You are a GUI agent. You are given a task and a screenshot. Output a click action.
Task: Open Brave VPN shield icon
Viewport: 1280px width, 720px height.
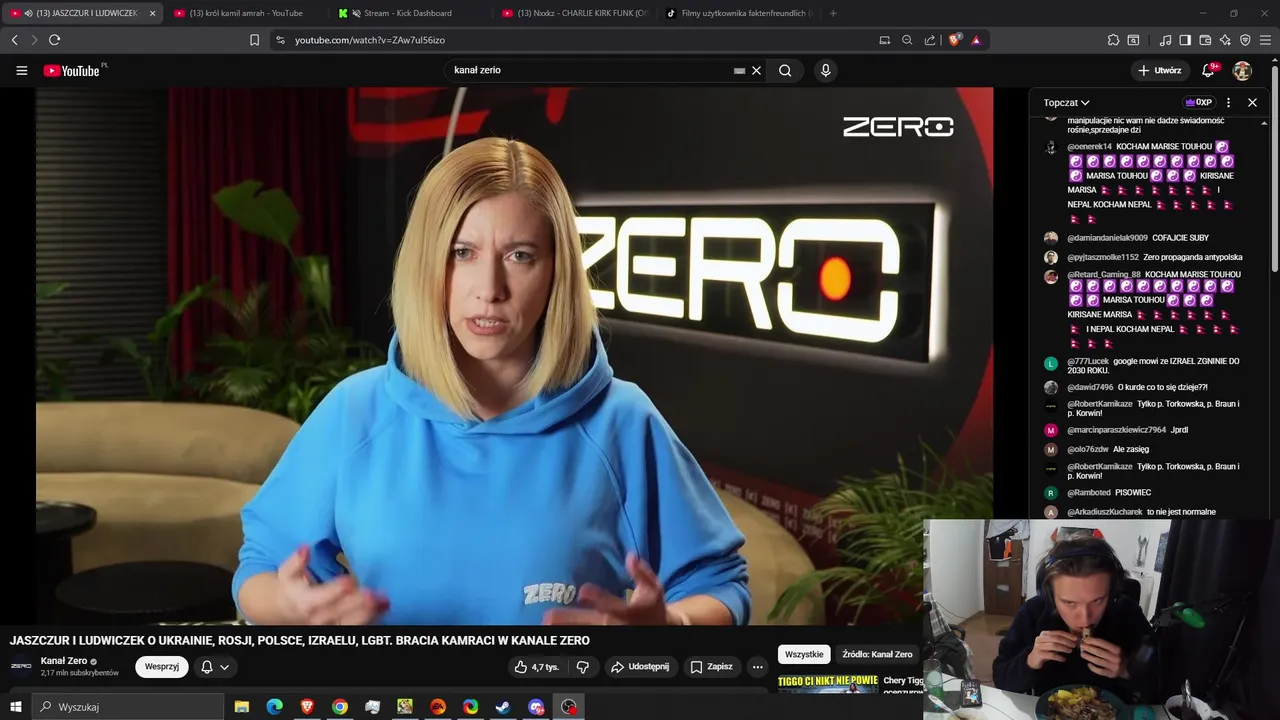[1245, 40]
